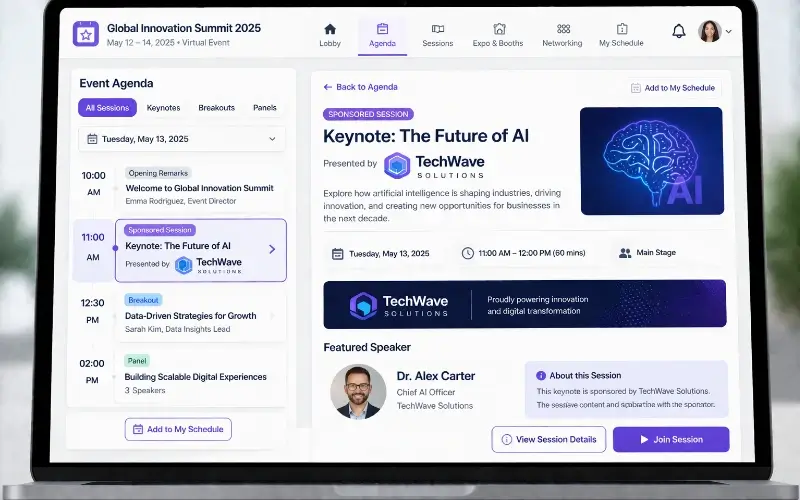Click the calendar icon beside session date
Screen dimensions: 800x500
(x=337, y=254)
